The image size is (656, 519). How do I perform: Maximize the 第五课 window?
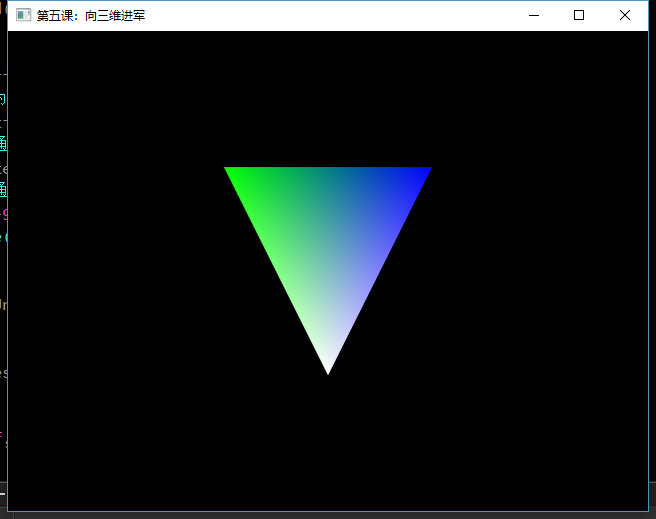[579, 15]
